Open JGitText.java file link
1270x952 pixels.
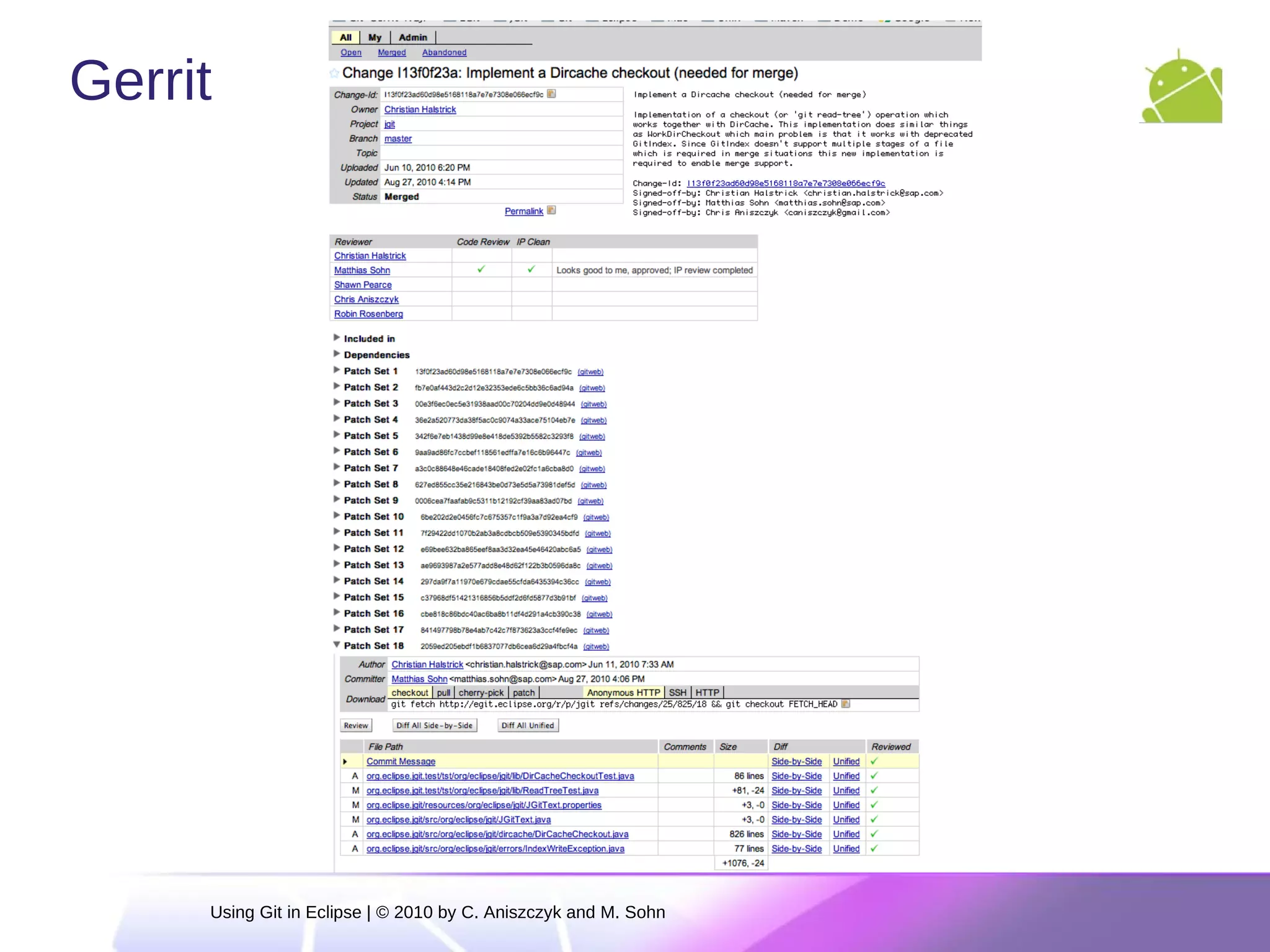458,819
